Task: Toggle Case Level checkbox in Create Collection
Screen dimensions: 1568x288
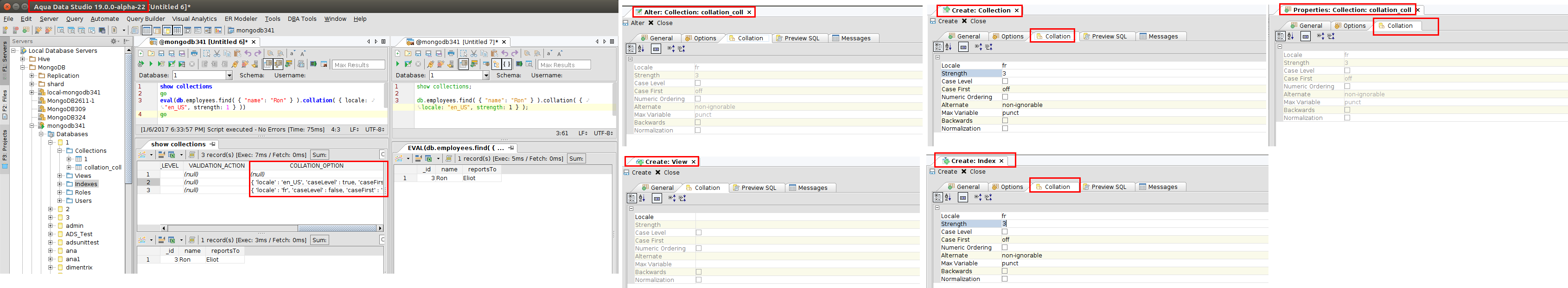Action: pos(1005,81)
